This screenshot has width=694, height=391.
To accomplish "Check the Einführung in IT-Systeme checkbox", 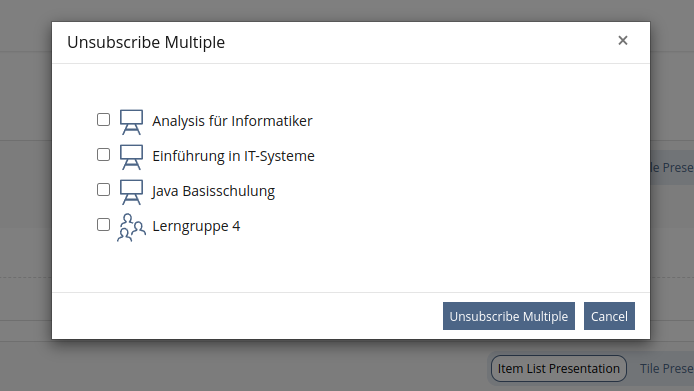I will (104, 155).
